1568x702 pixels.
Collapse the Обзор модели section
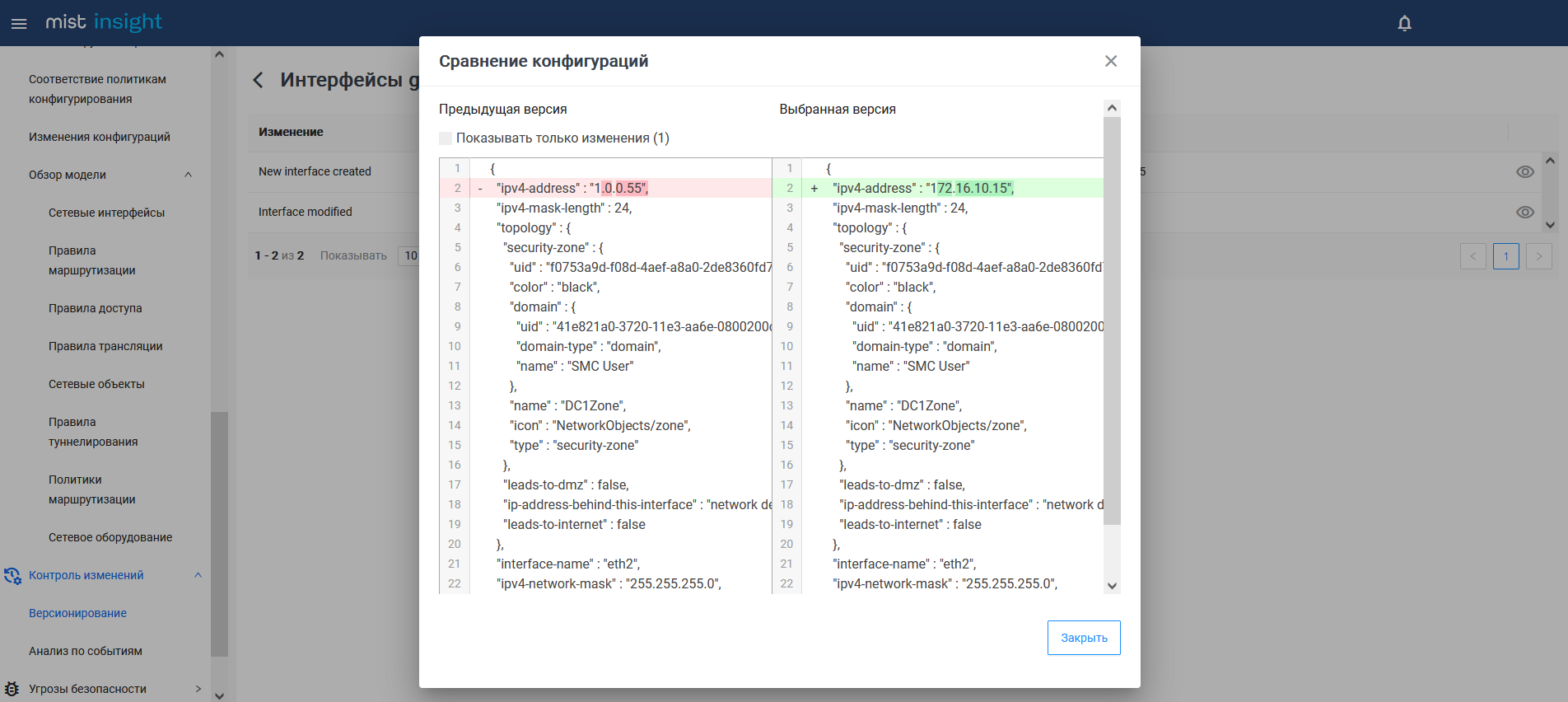(188, 175)
